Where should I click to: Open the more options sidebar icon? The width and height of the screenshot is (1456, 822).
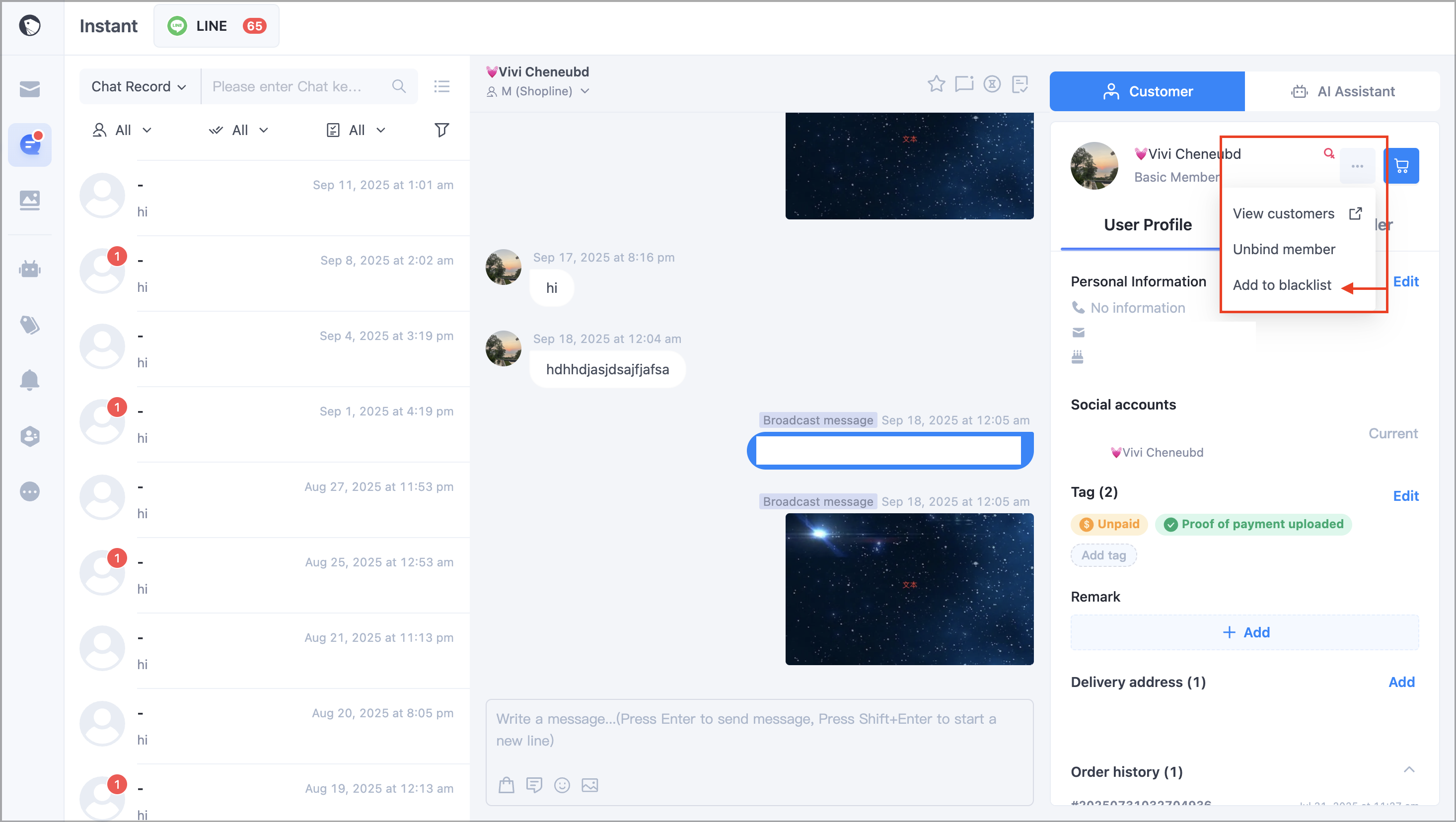29,491
